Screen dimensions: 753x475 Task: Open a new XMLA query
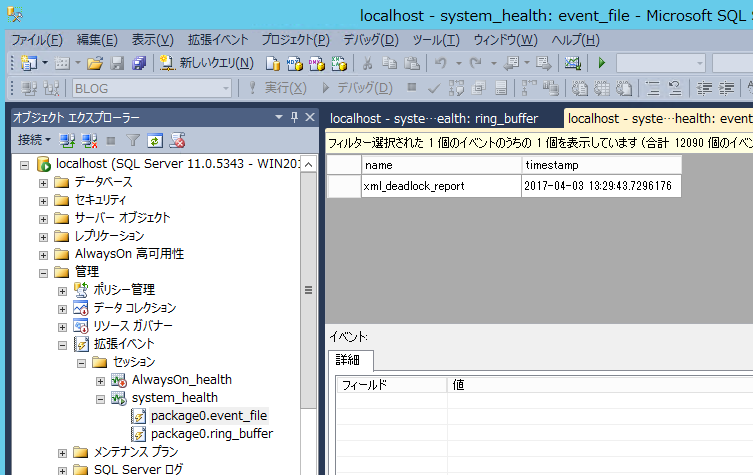click(x=339, y=63)
